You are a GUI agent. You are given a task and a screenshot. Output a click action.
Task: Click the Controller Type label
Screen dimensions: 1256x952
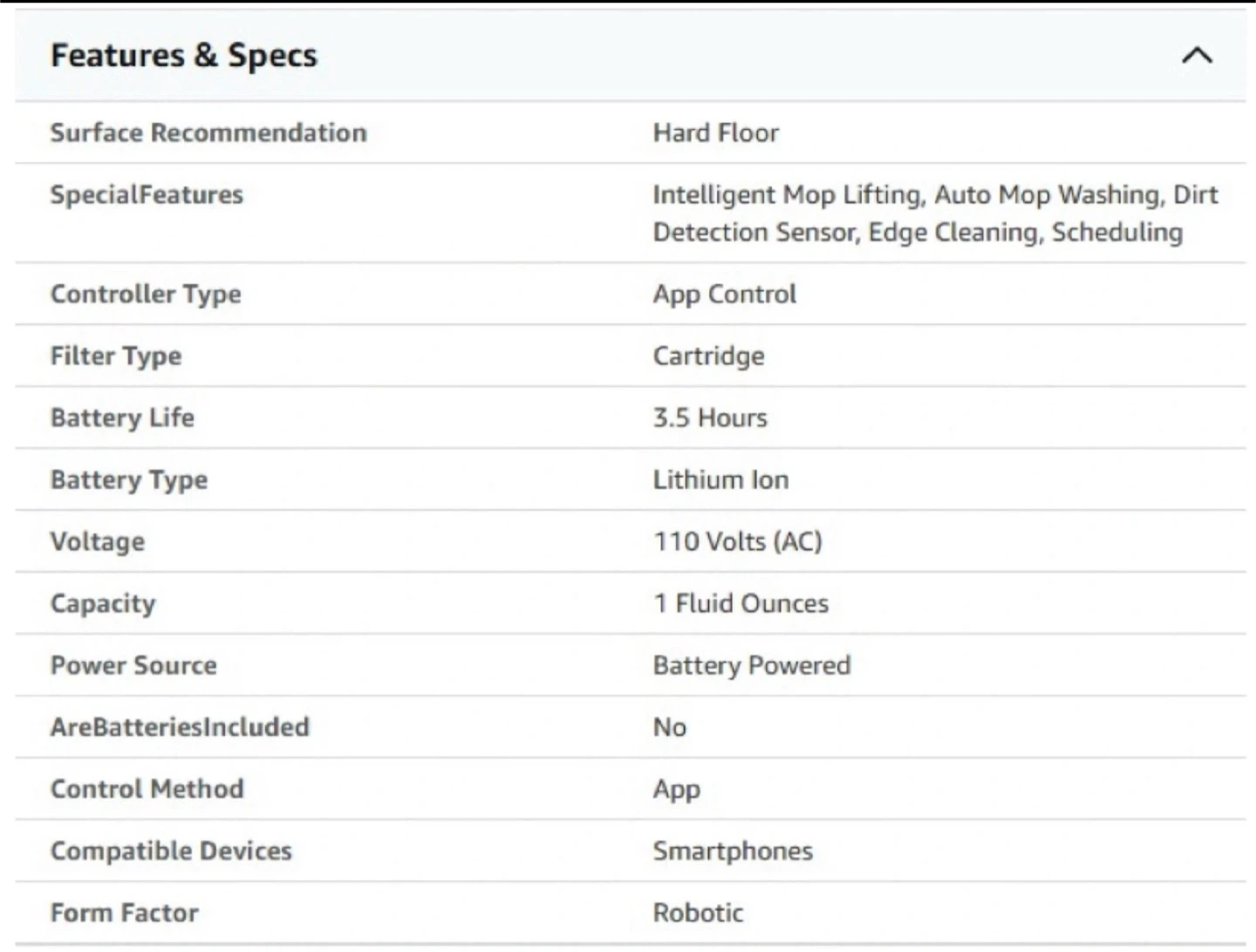point(146,294)
